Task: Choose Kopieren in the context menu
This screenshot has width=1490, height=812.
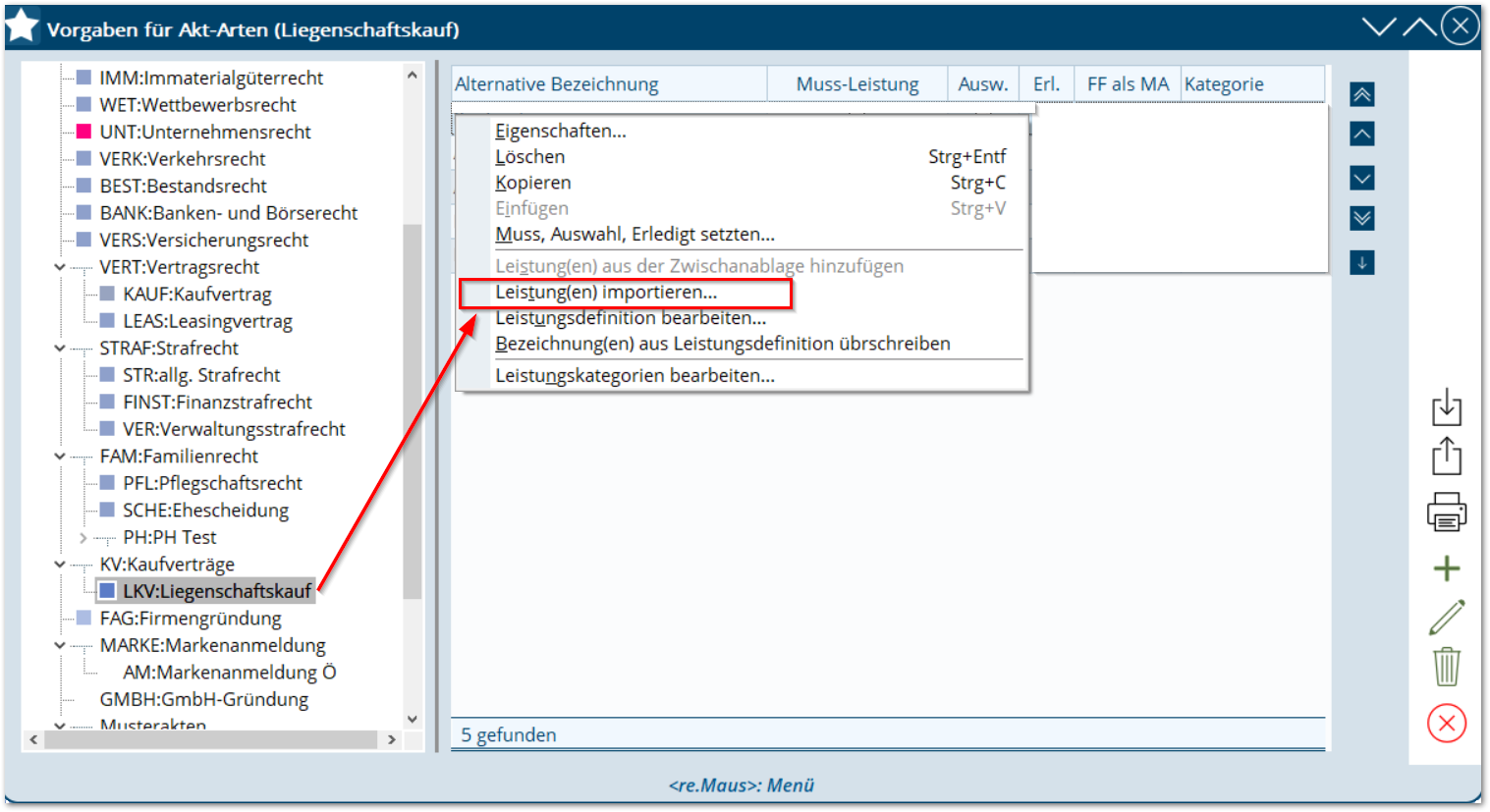Action: point(532,183)
